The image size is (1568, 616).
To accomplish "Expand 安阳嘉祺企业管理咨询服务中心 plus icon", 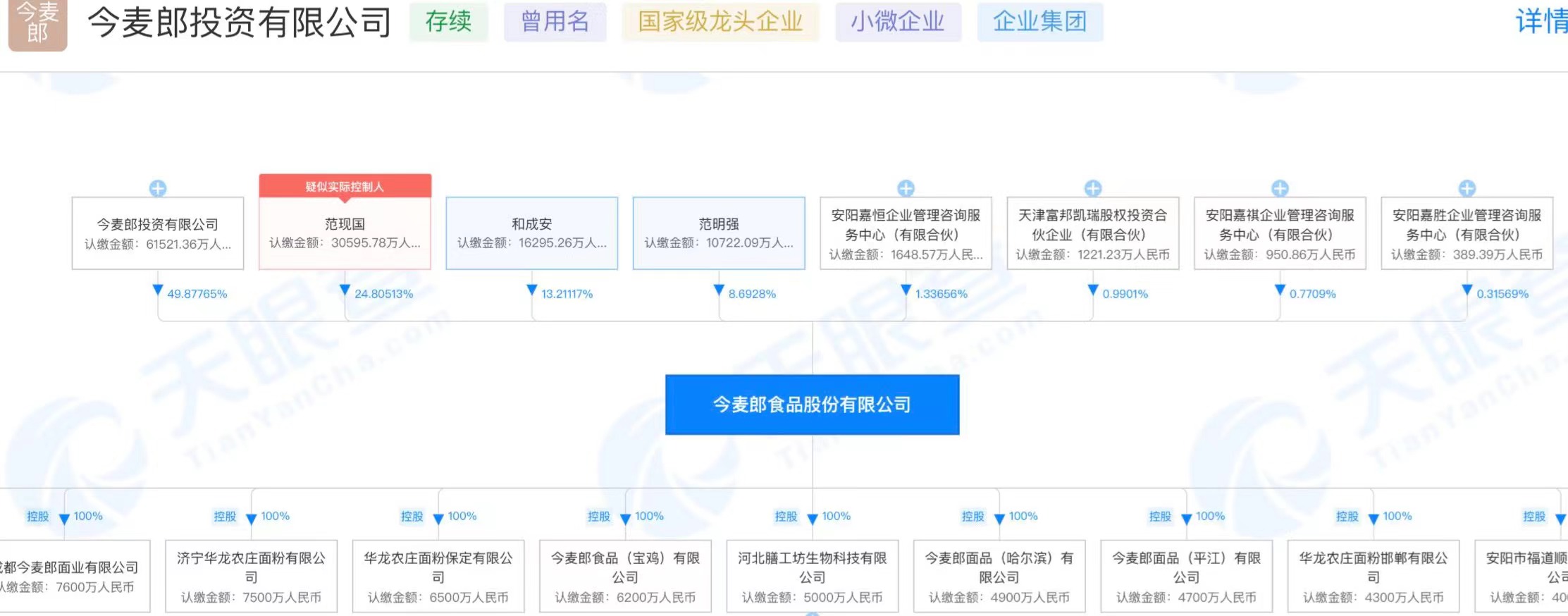I will click(1280, 188).
